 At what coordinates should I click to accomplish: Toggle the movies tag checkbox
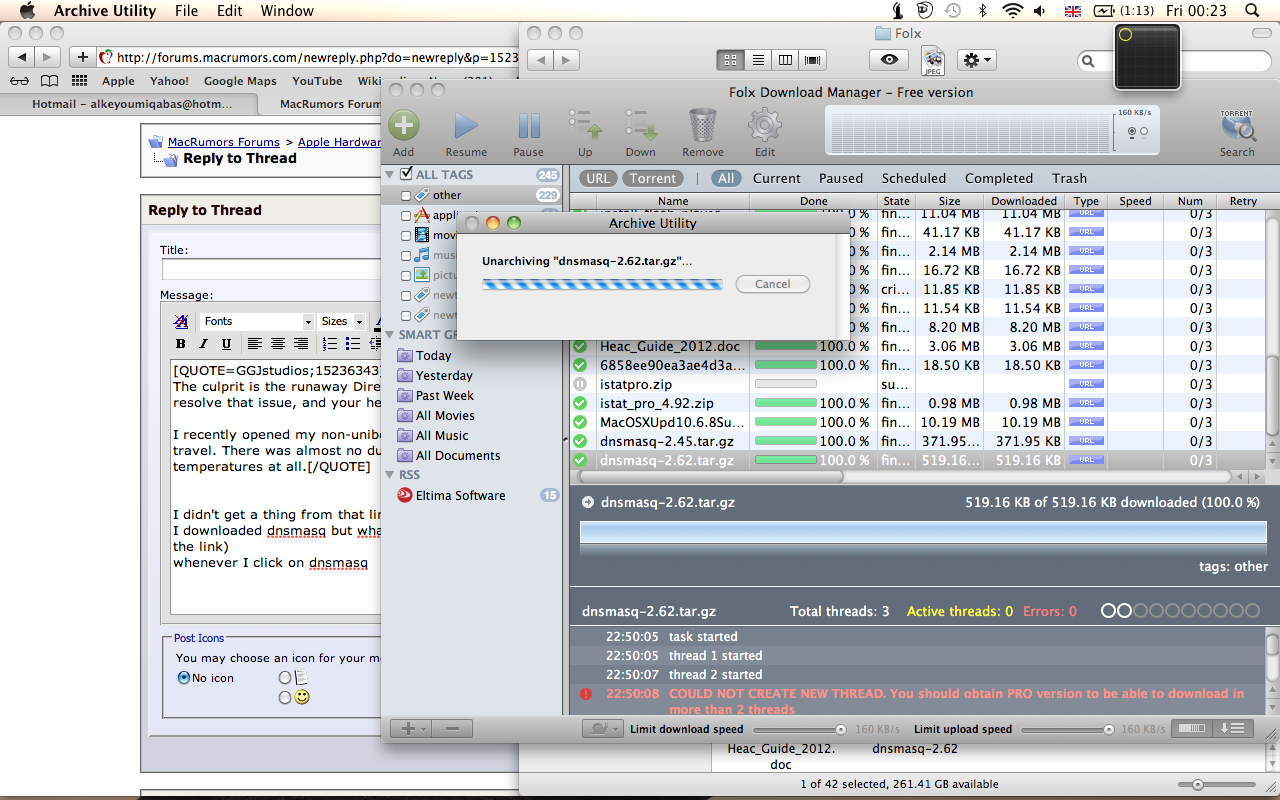pyautogui.click(x=406, y=235)
